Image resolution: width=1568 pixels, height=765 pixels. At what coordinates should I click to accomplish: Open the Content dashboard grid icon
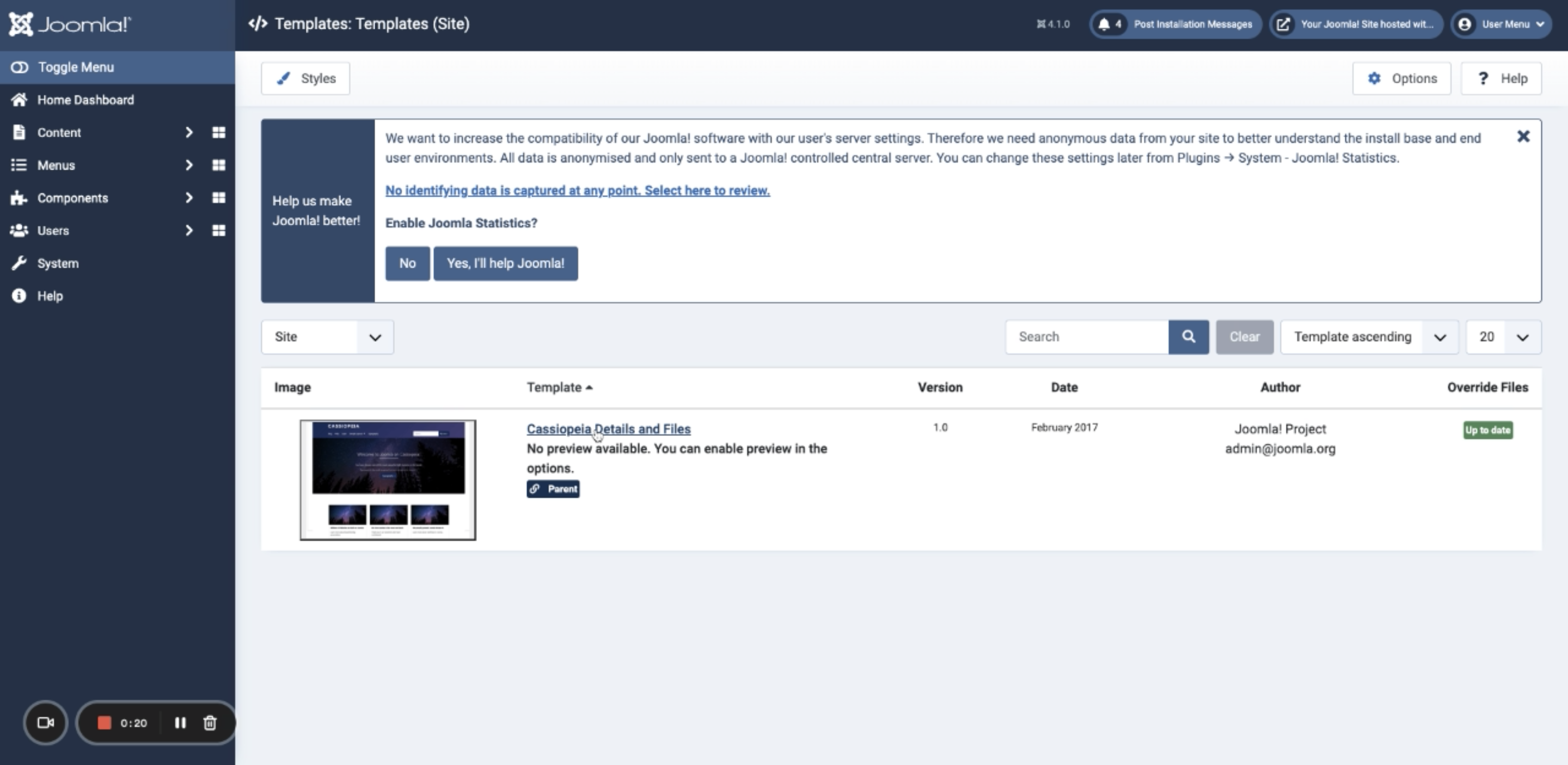[x=218, y=133]
